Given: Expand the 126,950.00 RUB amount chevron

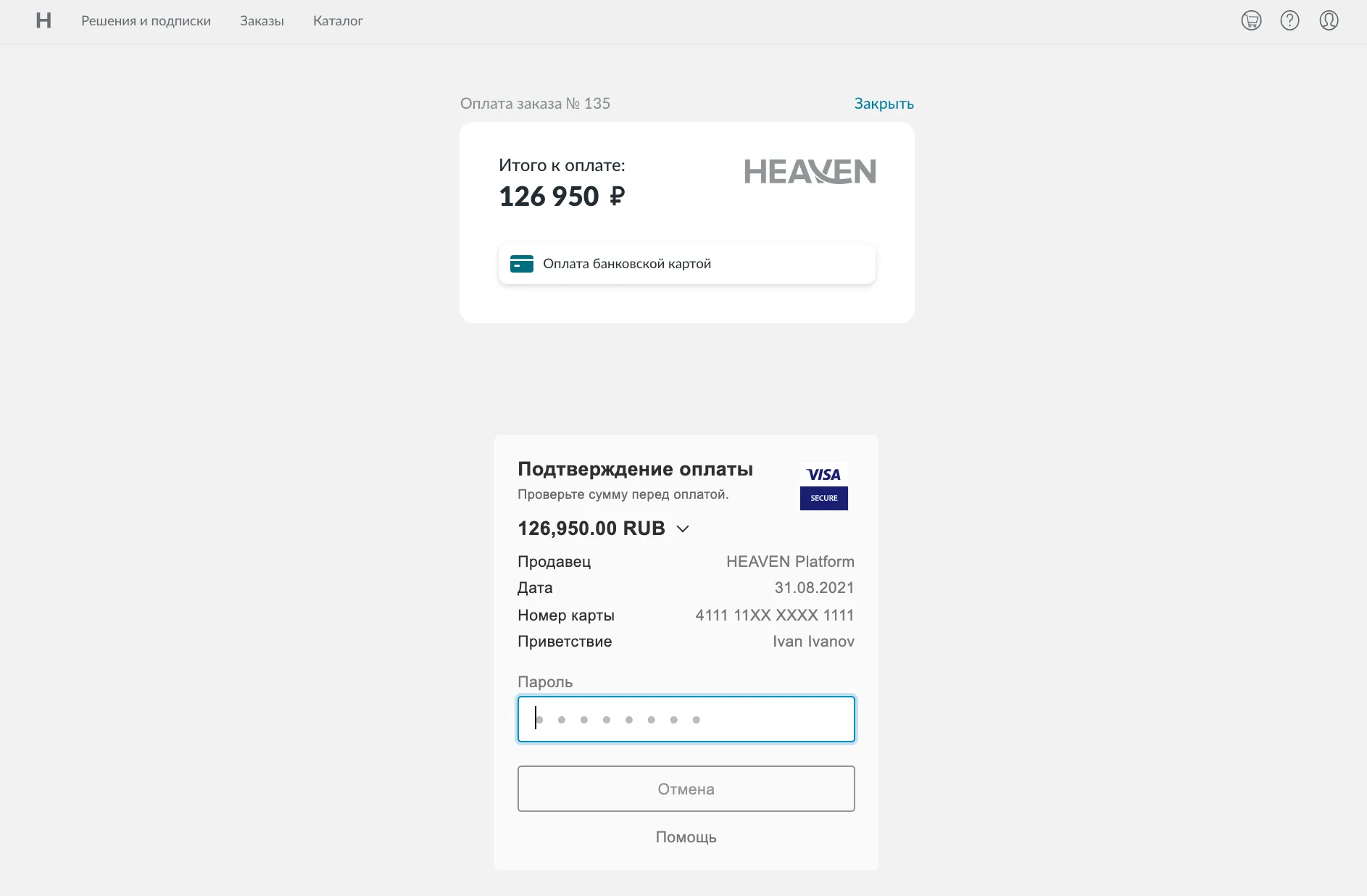Looking at the screenshot, I should [682, 529].
